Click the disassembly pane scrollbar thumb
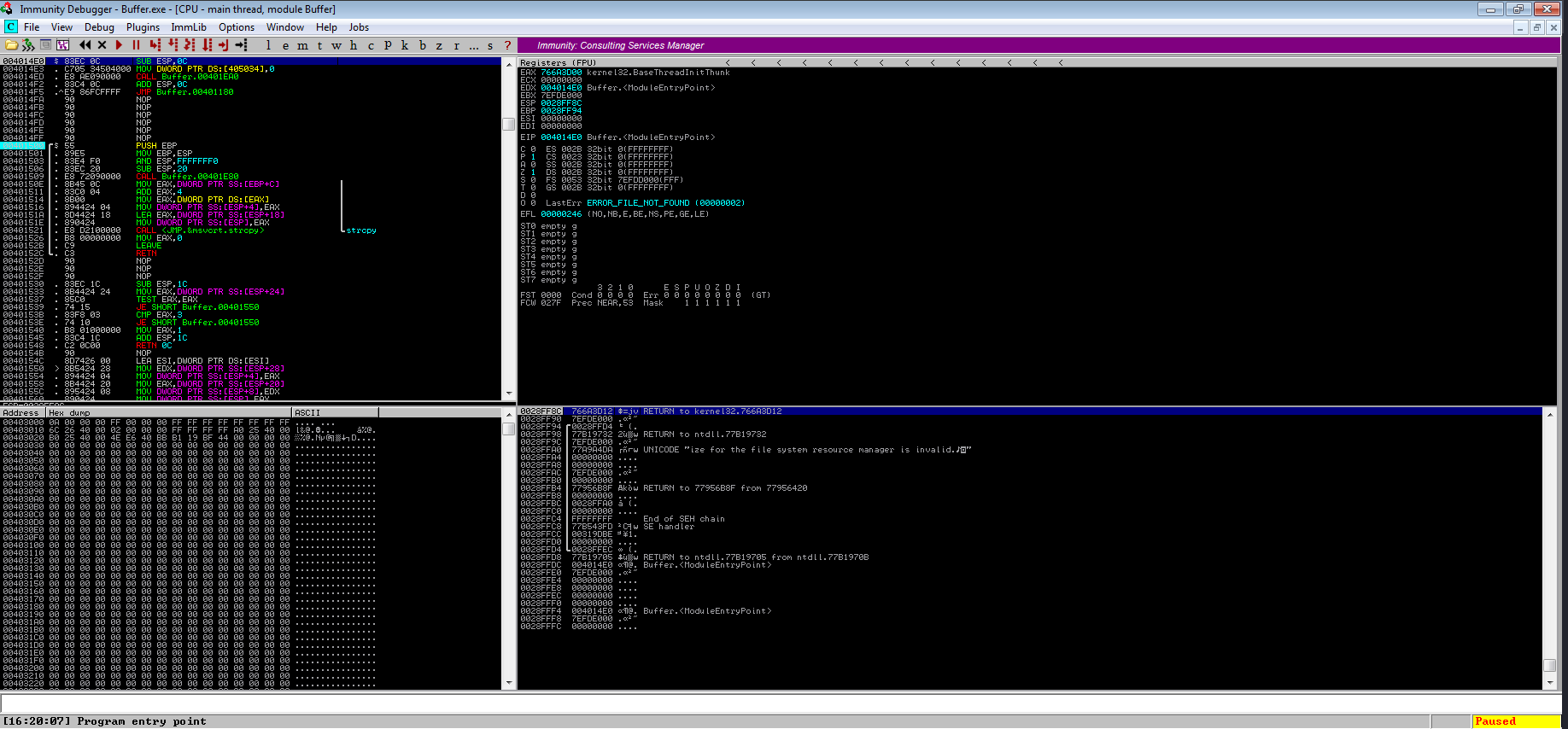 tap(509, 124)
